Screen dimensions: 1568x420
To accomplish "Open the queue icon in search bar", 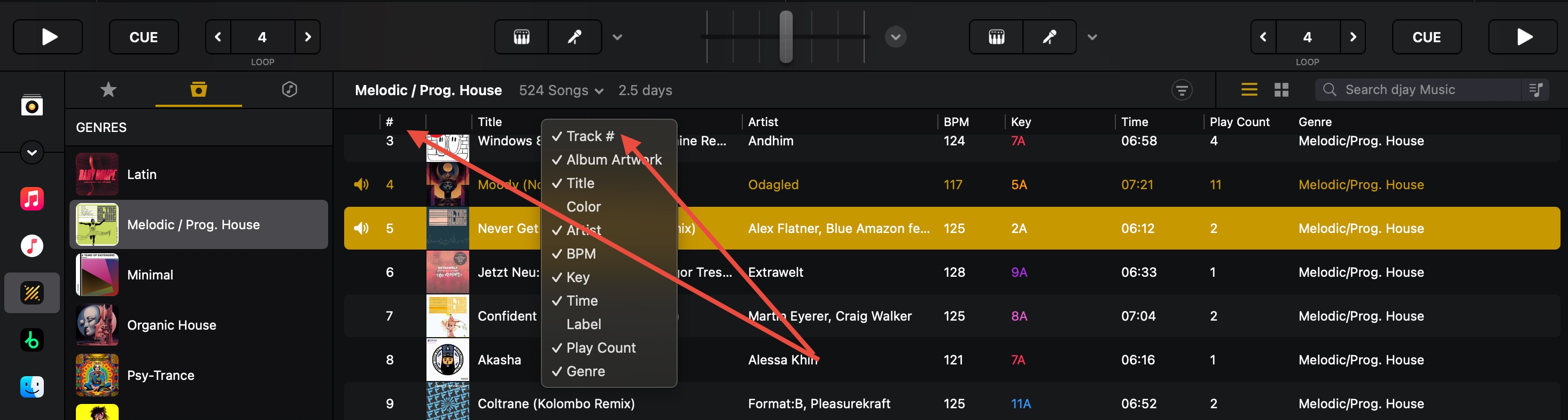I will [1536, 90].
